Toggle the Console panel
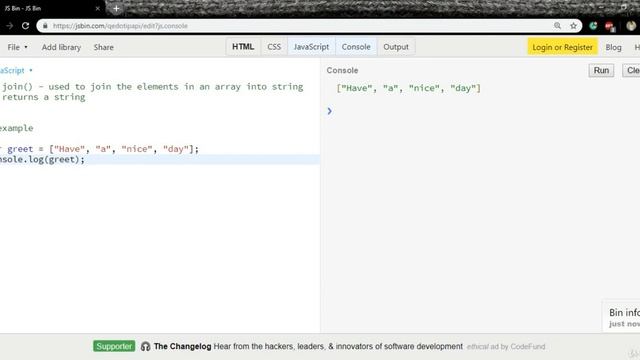 (356, 47)
